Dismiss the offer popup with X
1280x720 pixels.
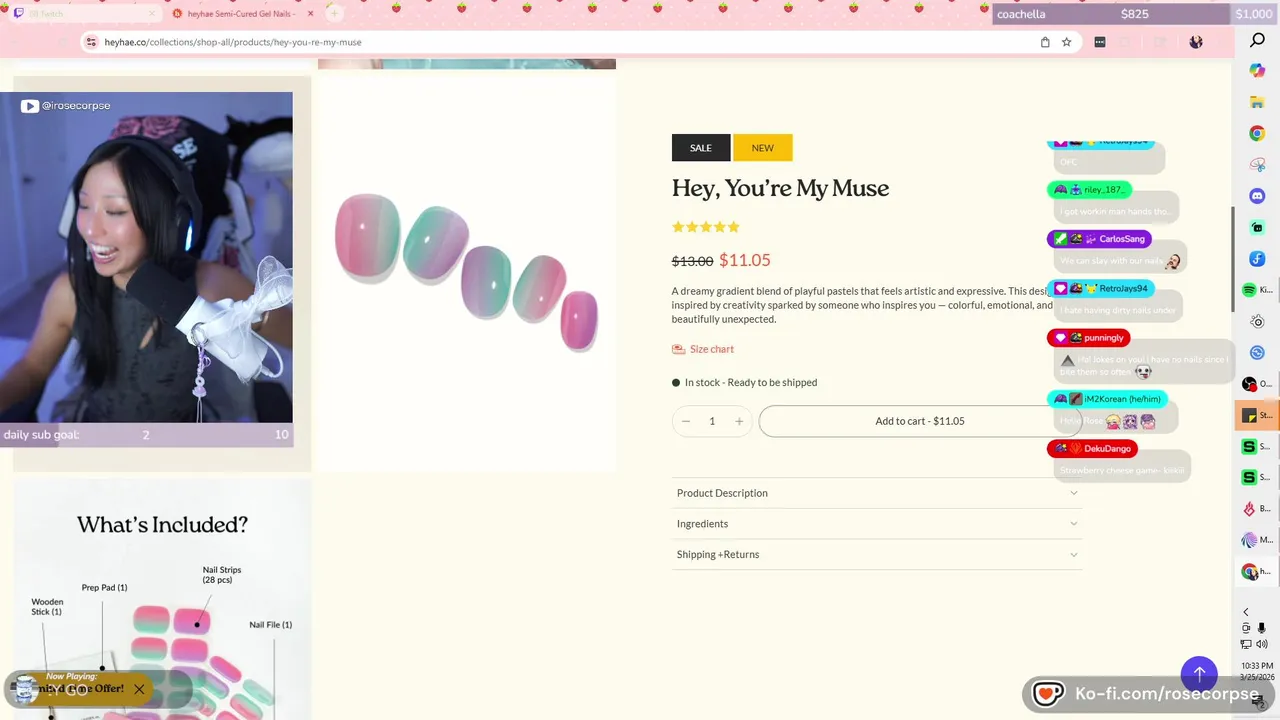(x=139, y=689)
